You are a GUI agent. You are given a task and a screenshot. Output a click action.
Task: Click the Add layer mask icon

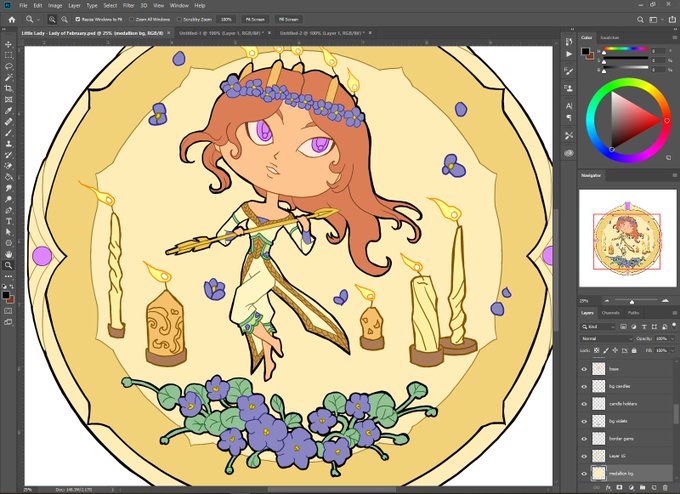click(x=620, y=488)
